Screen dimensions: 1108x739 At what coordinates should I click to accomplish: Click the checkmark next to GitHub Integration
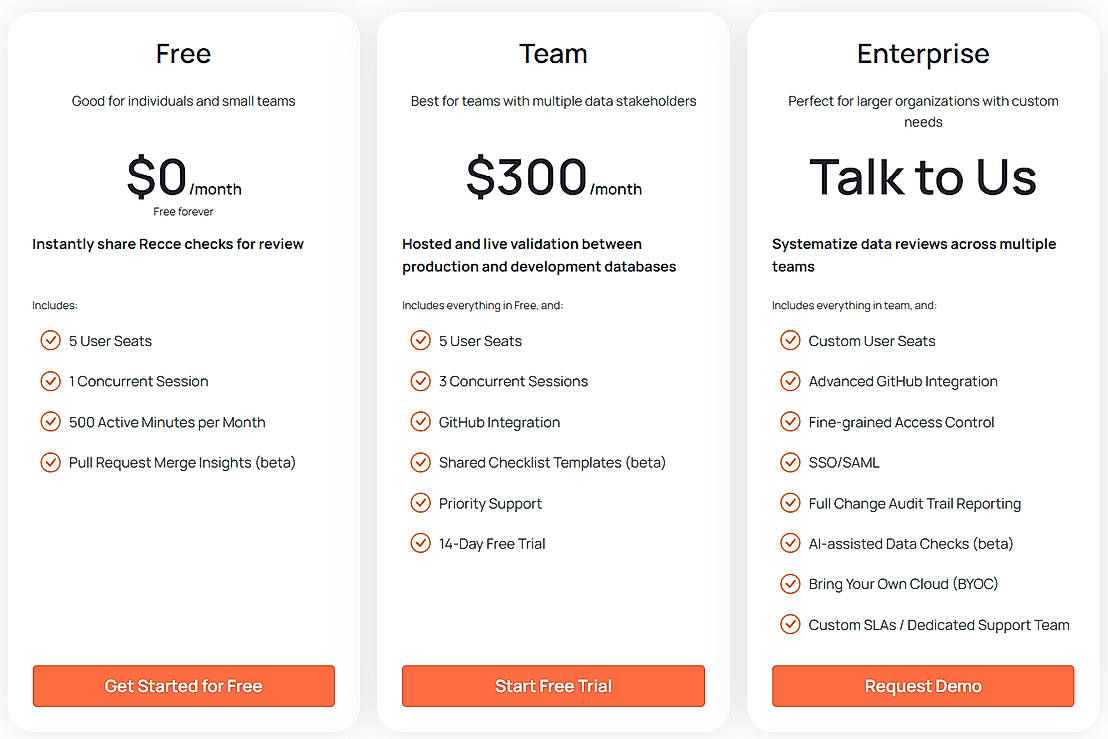point(420,422)
